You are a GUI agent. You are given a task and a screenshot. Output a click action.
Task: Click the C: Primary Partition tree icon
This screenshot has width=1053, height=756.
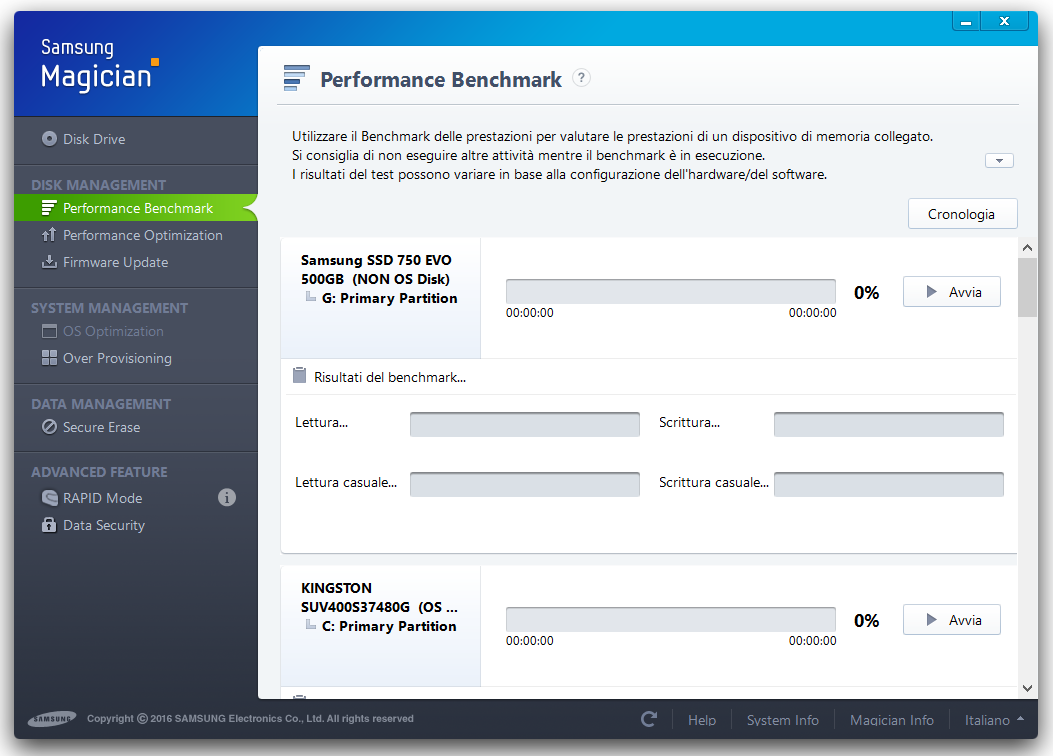click(311, 624)
